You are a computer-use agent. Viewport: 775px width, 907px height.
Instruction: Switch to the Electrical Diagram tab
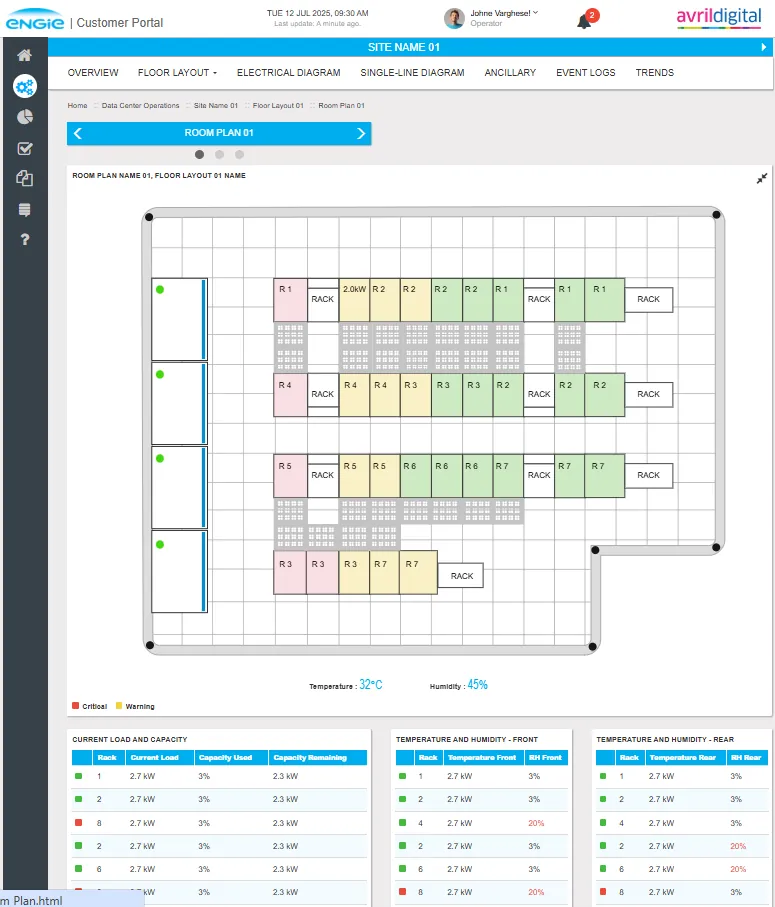[x=288, y=73]
